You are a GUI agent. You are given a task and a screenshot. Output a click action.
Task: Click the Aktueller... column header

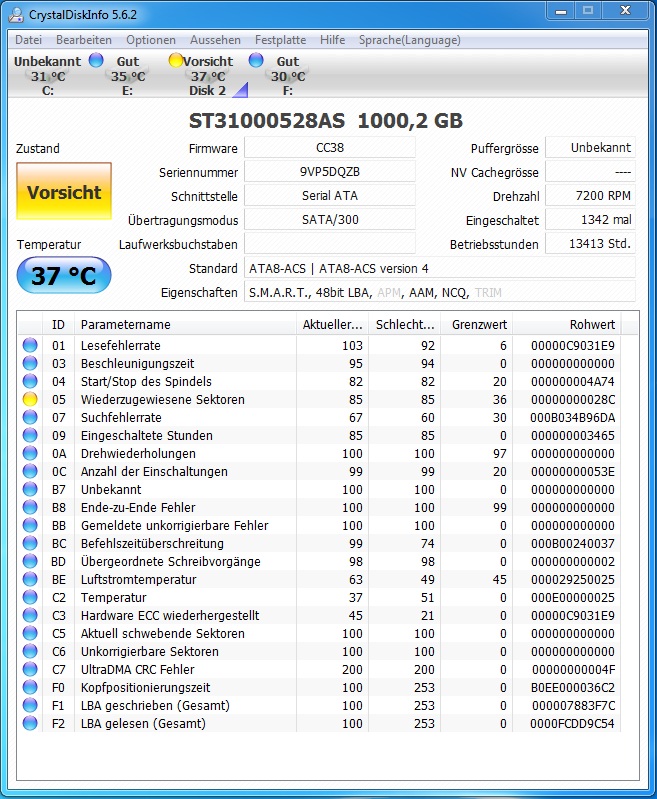click(332, 325)
